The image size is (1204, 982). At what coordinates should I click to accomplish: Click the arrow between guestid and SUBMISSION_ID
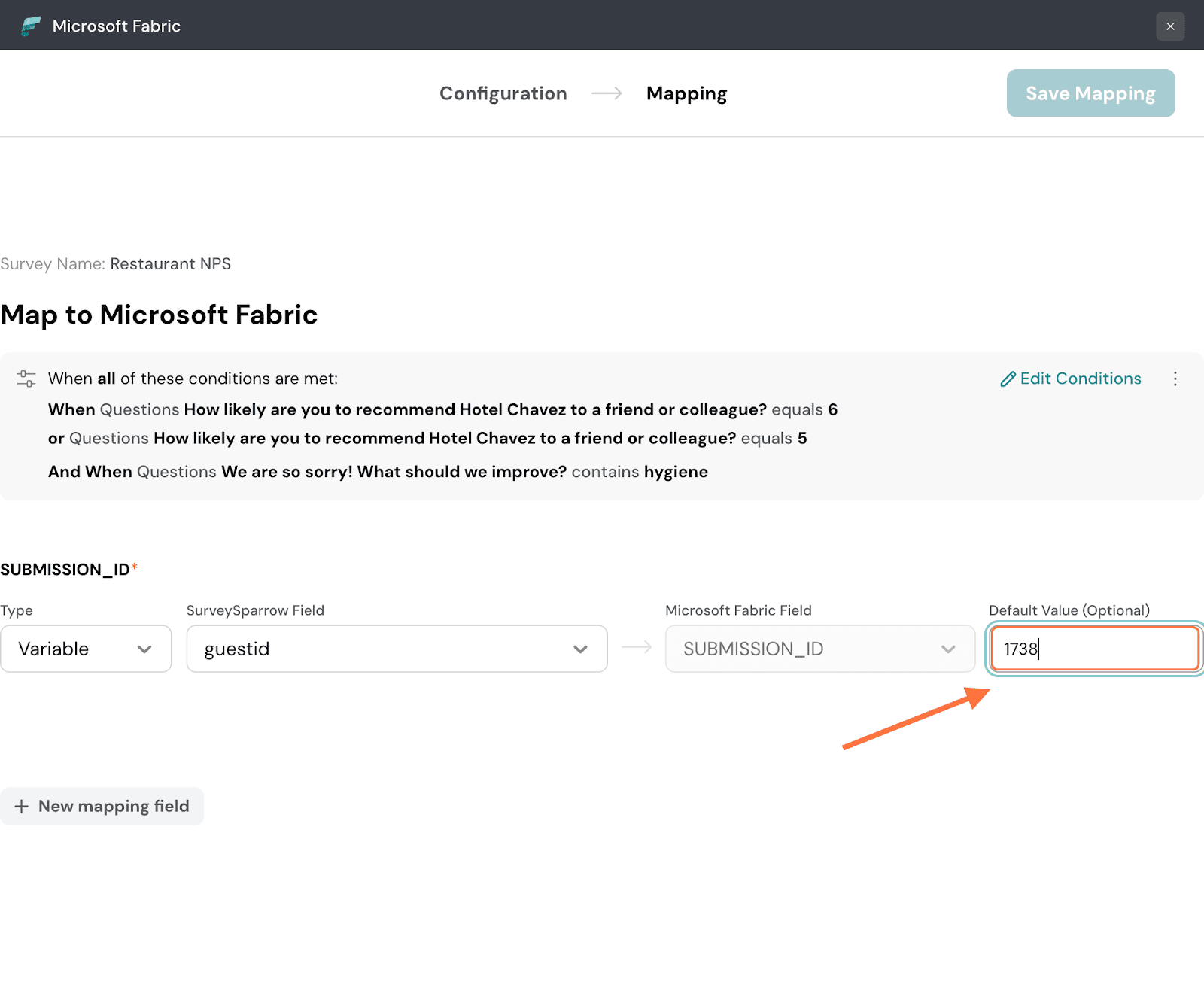(x=637, y=648)
